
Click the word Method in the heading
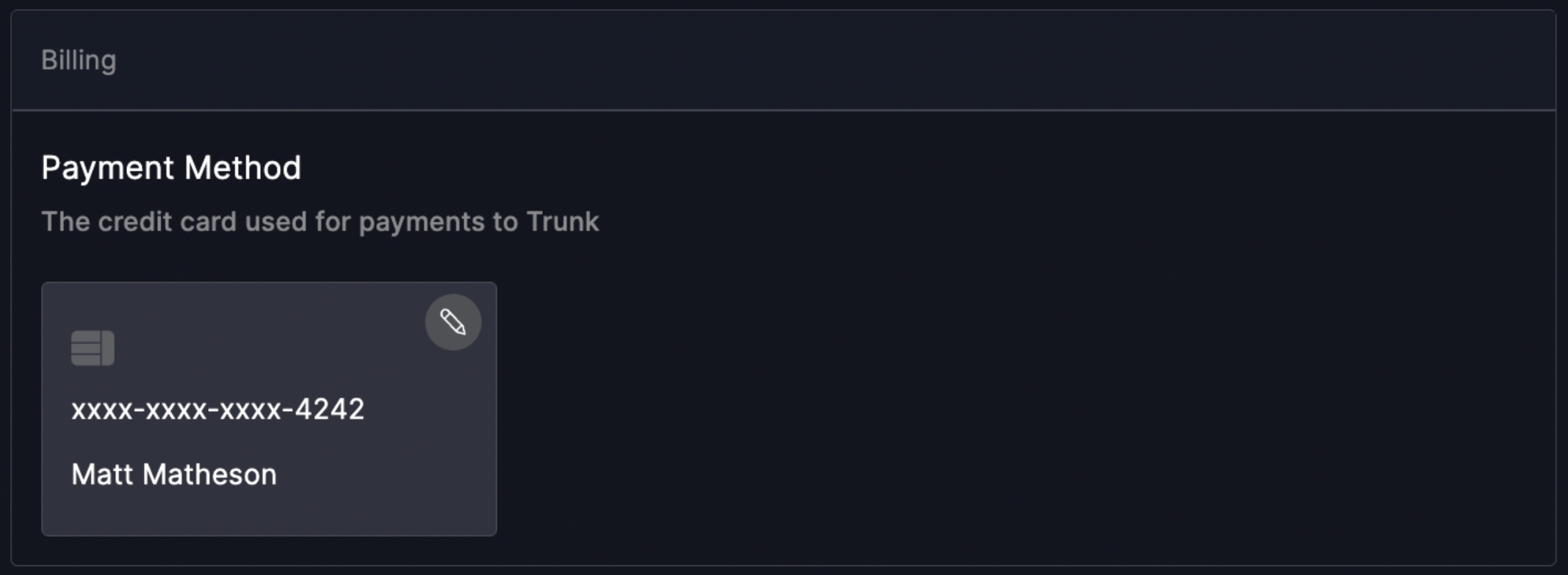click(x=242, y=168)
